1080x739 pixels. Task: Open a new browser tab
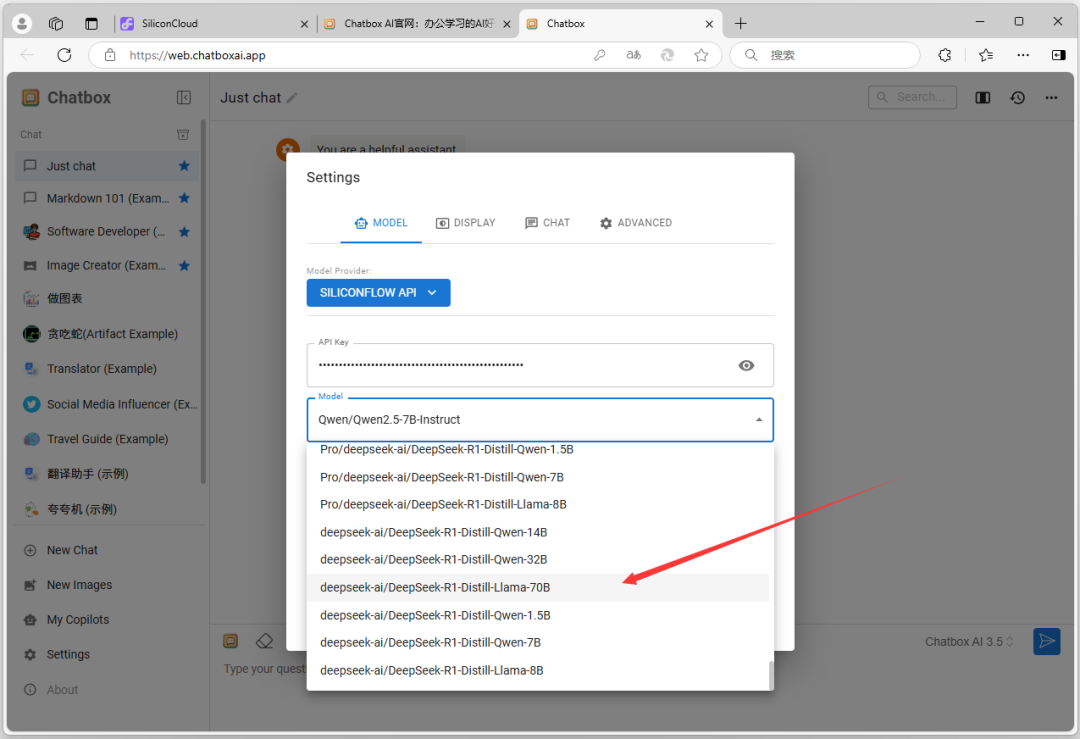740,23
